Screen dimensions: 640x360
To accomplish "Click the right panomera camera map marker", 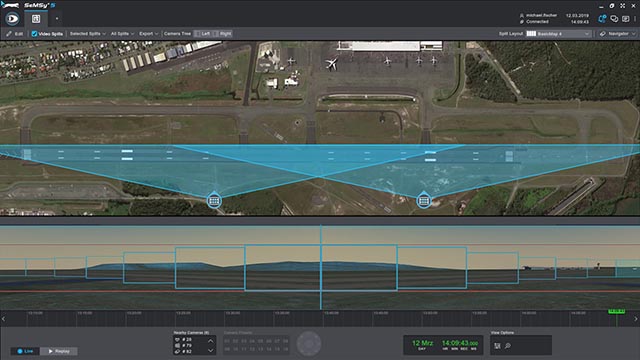I will click(x=424, y=200).
